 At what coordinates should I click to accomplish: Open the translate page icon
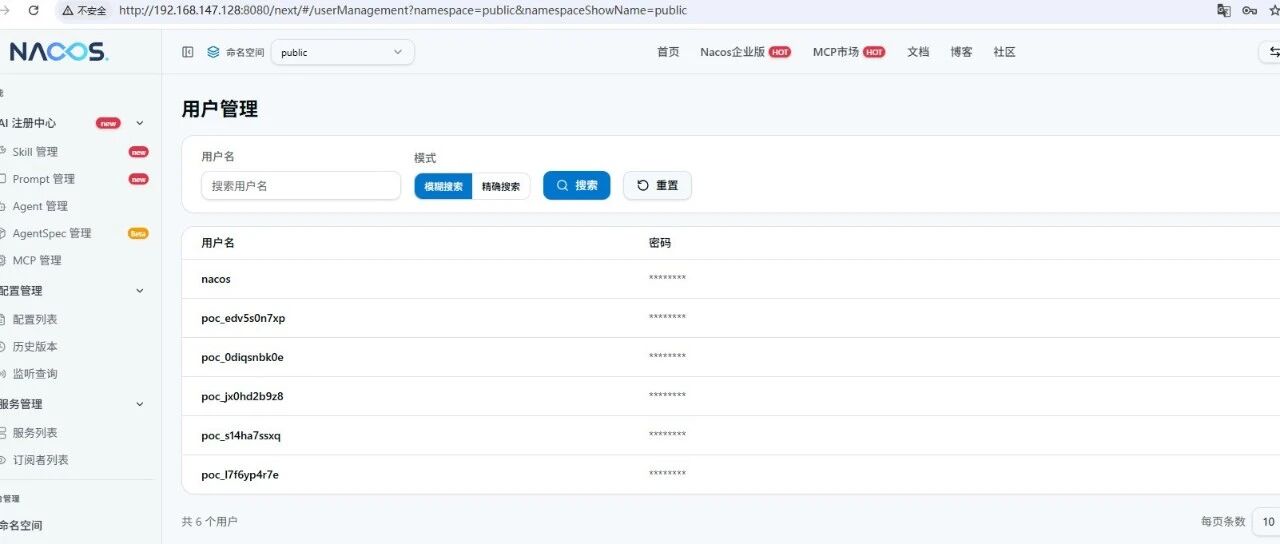pyautogui.click(x=1223, y=10)
